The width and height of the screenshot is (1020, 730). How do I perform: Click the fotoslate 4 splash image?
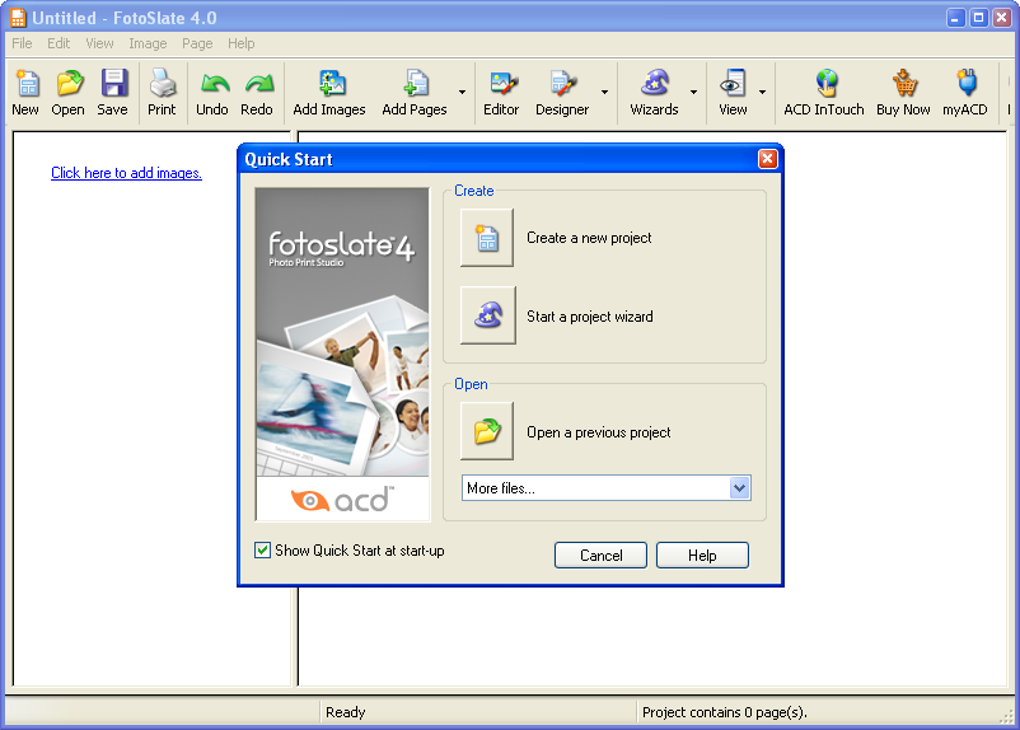[x=342, y=355]
